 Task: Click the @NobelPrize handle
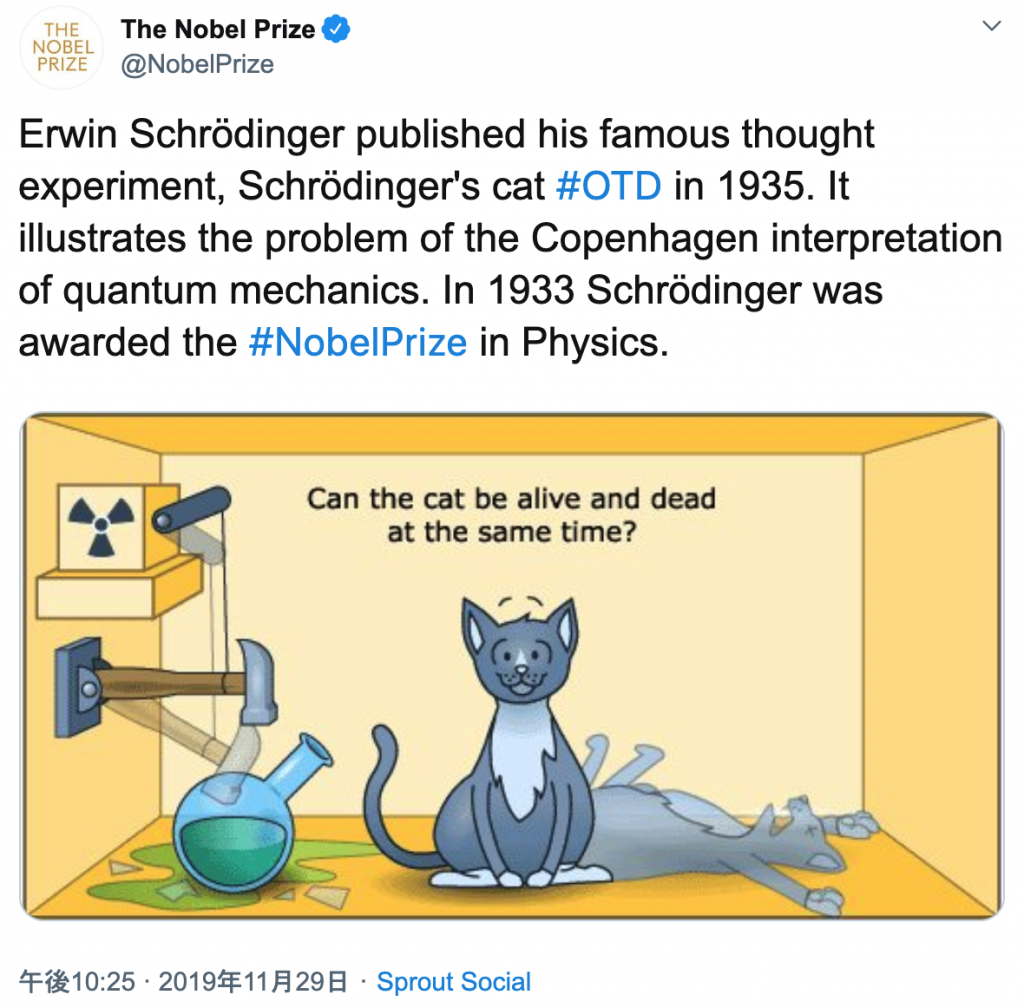coord(197,65)
